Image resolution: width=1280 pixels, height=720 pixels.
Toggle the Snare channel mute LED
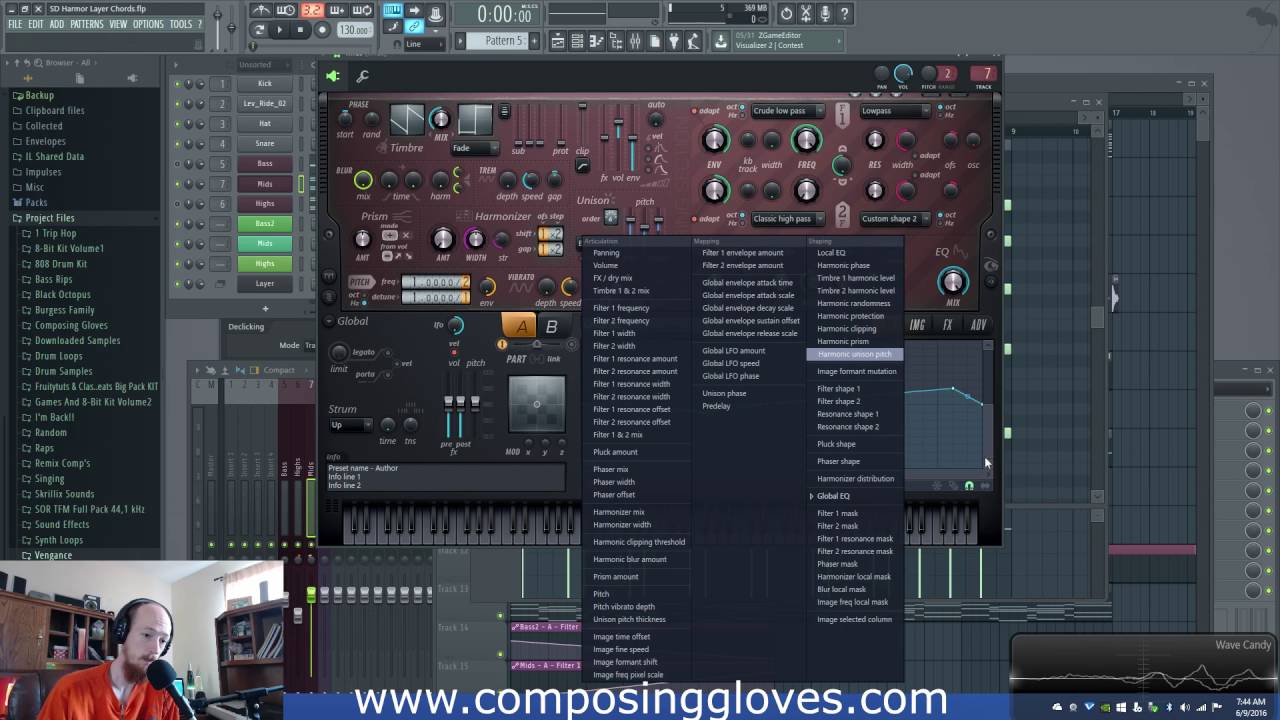(x=177, y=144)
